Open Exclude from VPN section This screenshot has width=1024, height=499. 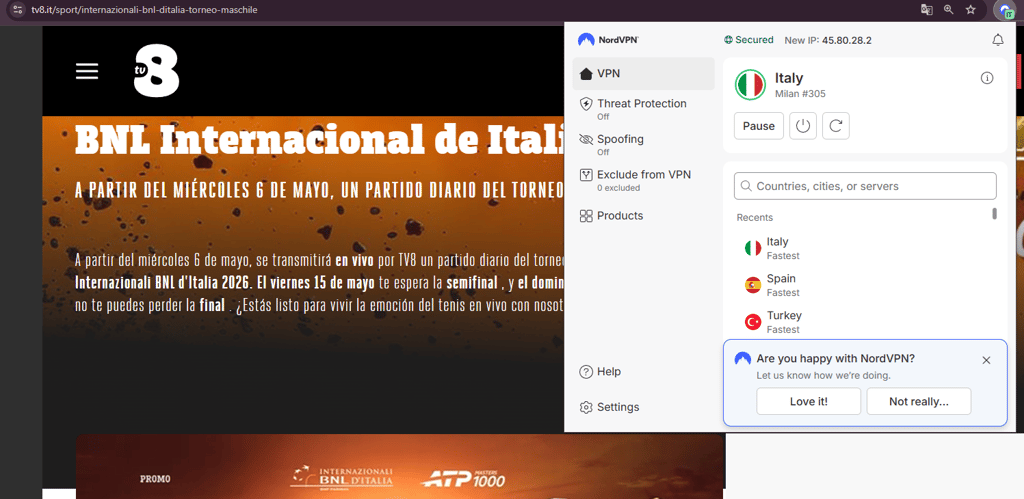[x=643, y=180]
